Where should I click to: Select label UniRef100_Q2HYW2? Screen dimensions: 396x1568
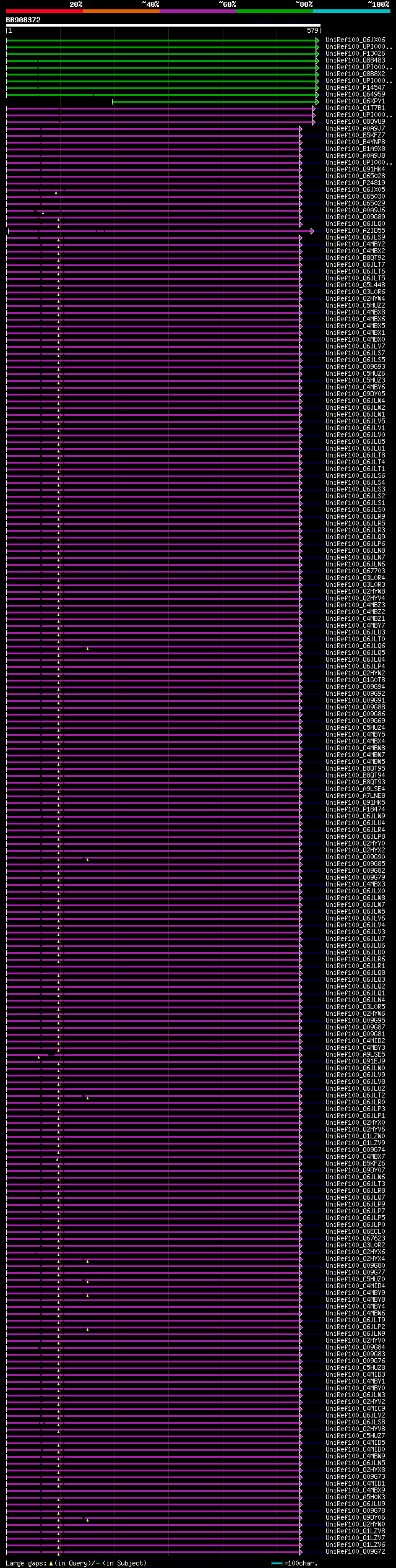pos(355,674)
